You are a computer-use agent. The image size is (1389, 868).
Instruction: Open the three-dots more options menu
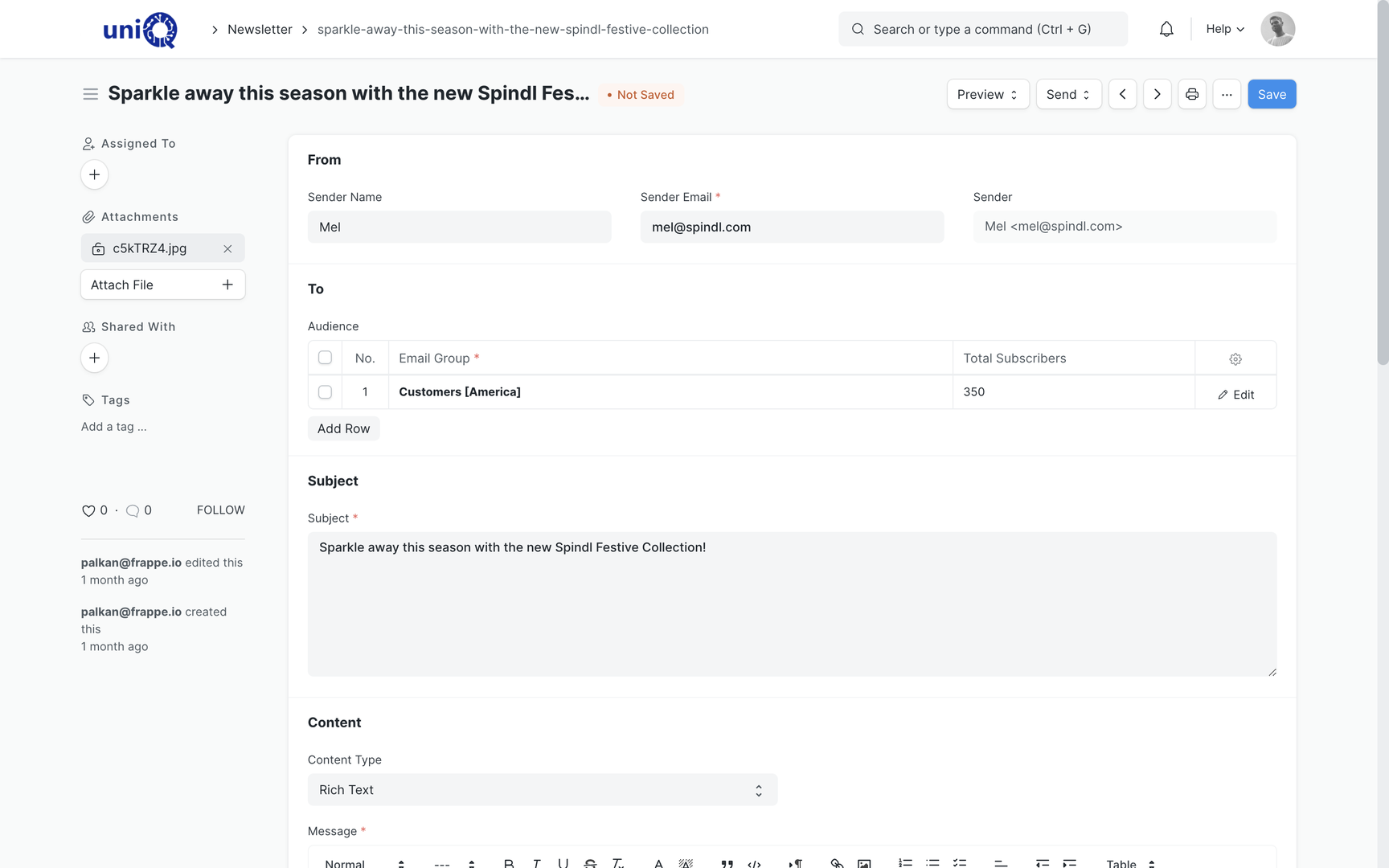click(x=1227, y=94)
